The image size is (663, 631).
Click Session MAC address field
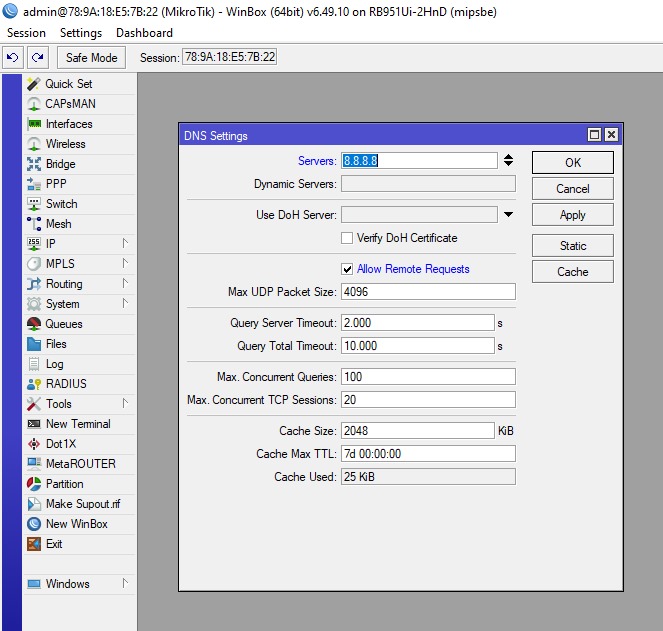tap(230, 57)
